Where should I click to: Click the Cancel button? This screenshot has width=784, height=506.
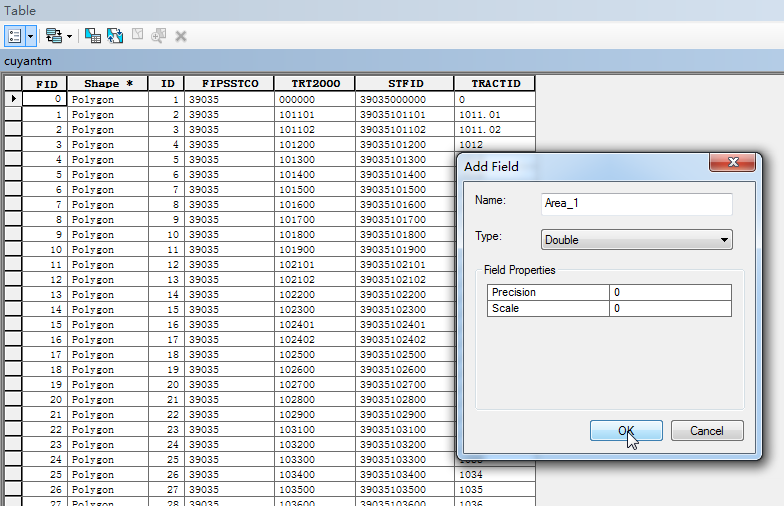[706, 430]
